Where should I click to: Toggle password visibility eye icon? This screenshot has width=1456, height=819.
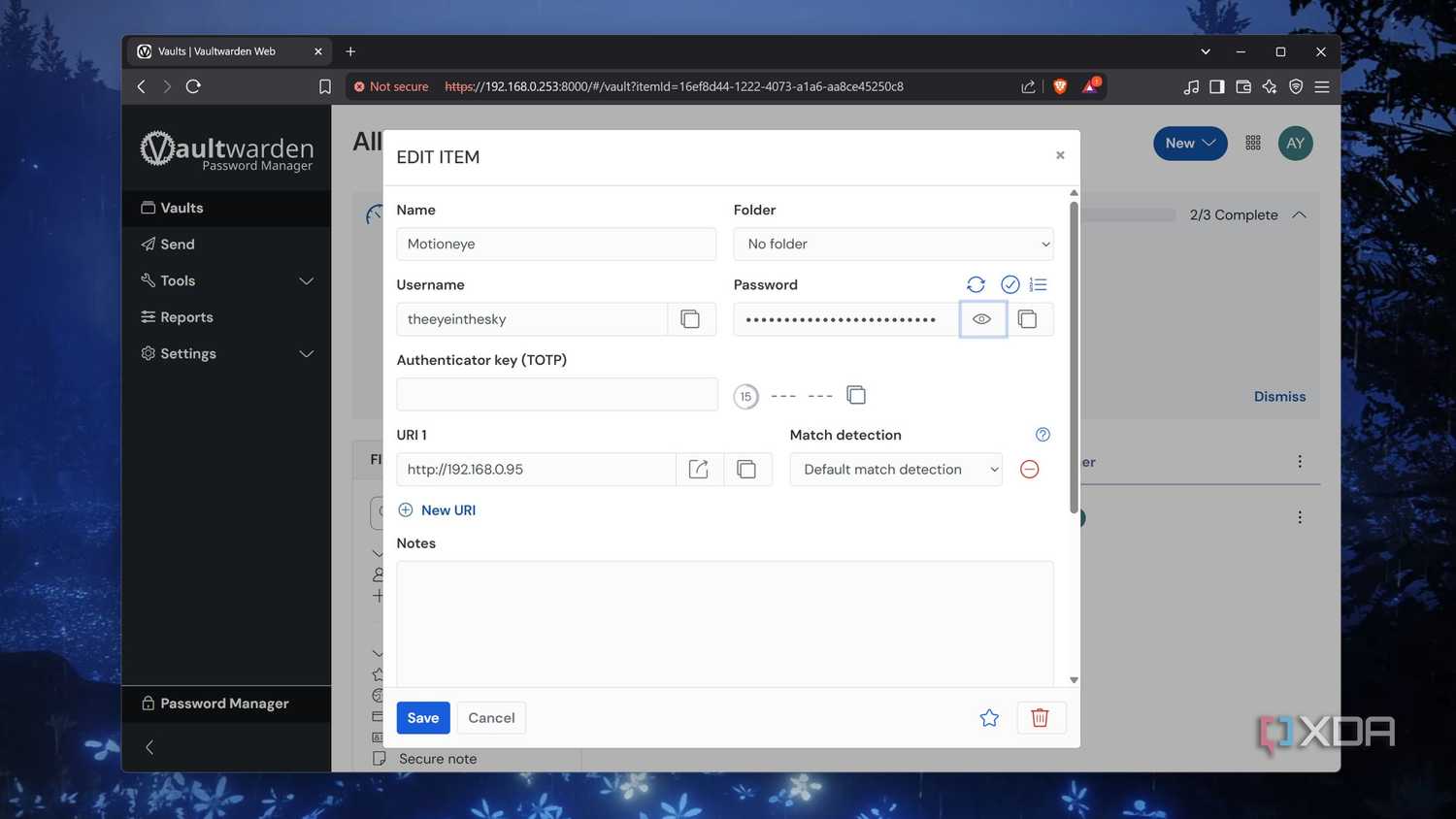pos(982,319)
